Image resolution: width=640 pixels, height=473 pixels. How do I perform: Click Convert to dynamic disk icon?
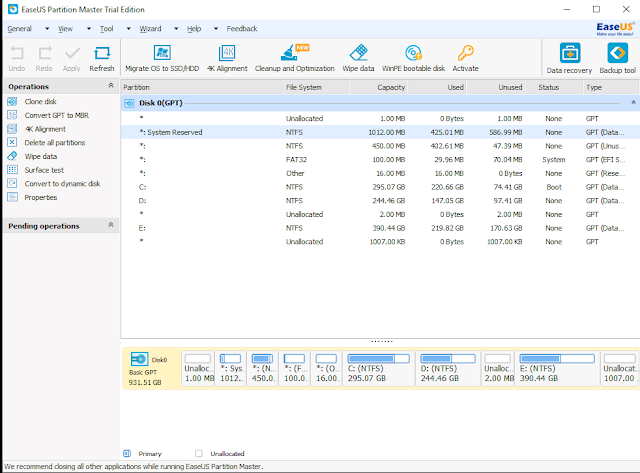[x=12, y=184]
